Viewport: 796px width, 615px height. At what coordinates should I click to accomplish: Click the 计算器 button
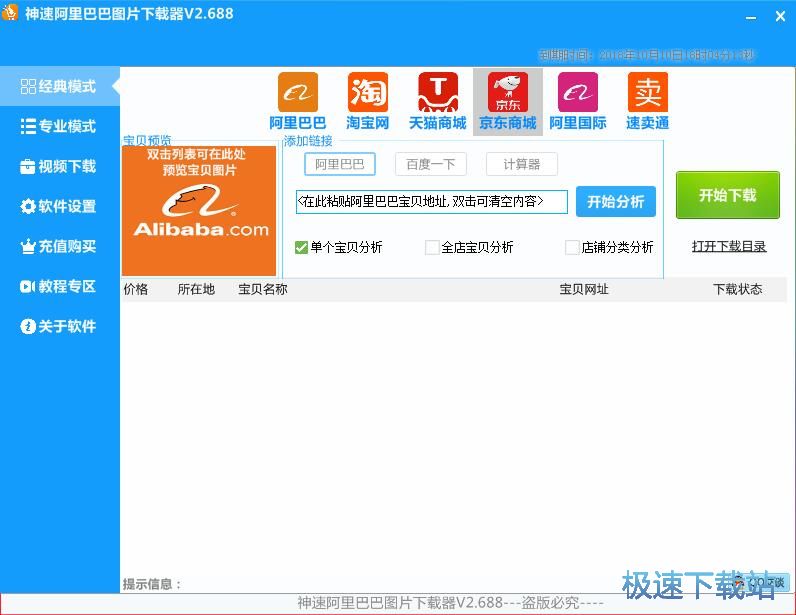[x=521, y=164]
